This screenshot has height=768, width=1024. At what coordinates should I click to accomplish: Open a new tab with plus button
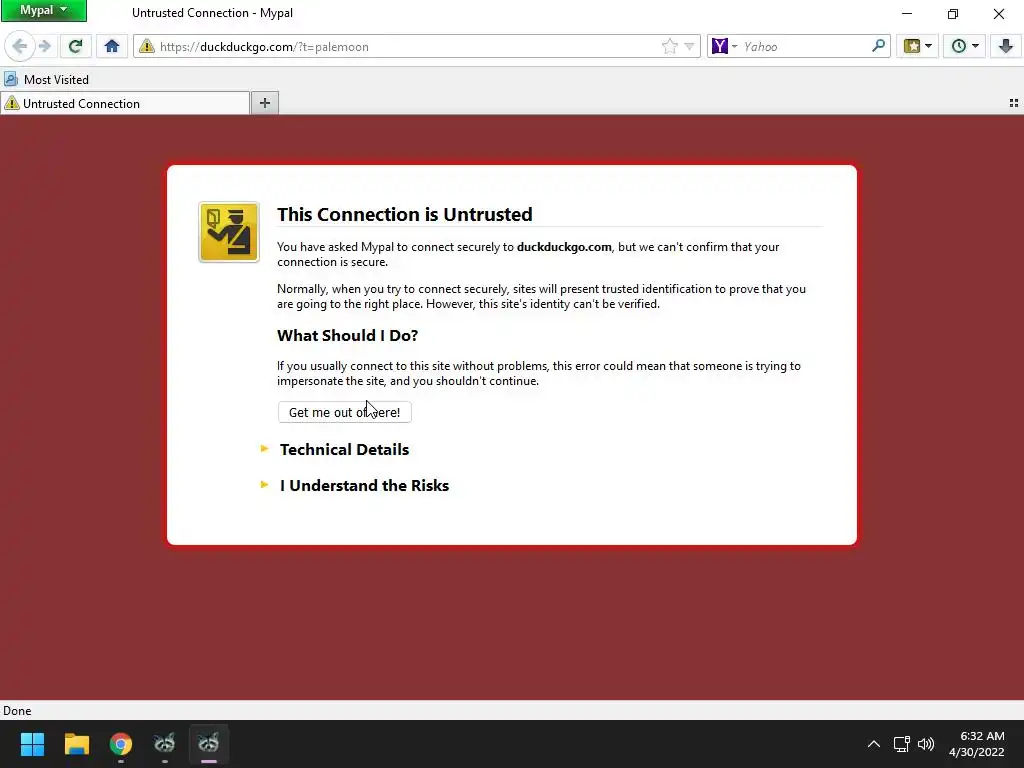coord(264,103)
